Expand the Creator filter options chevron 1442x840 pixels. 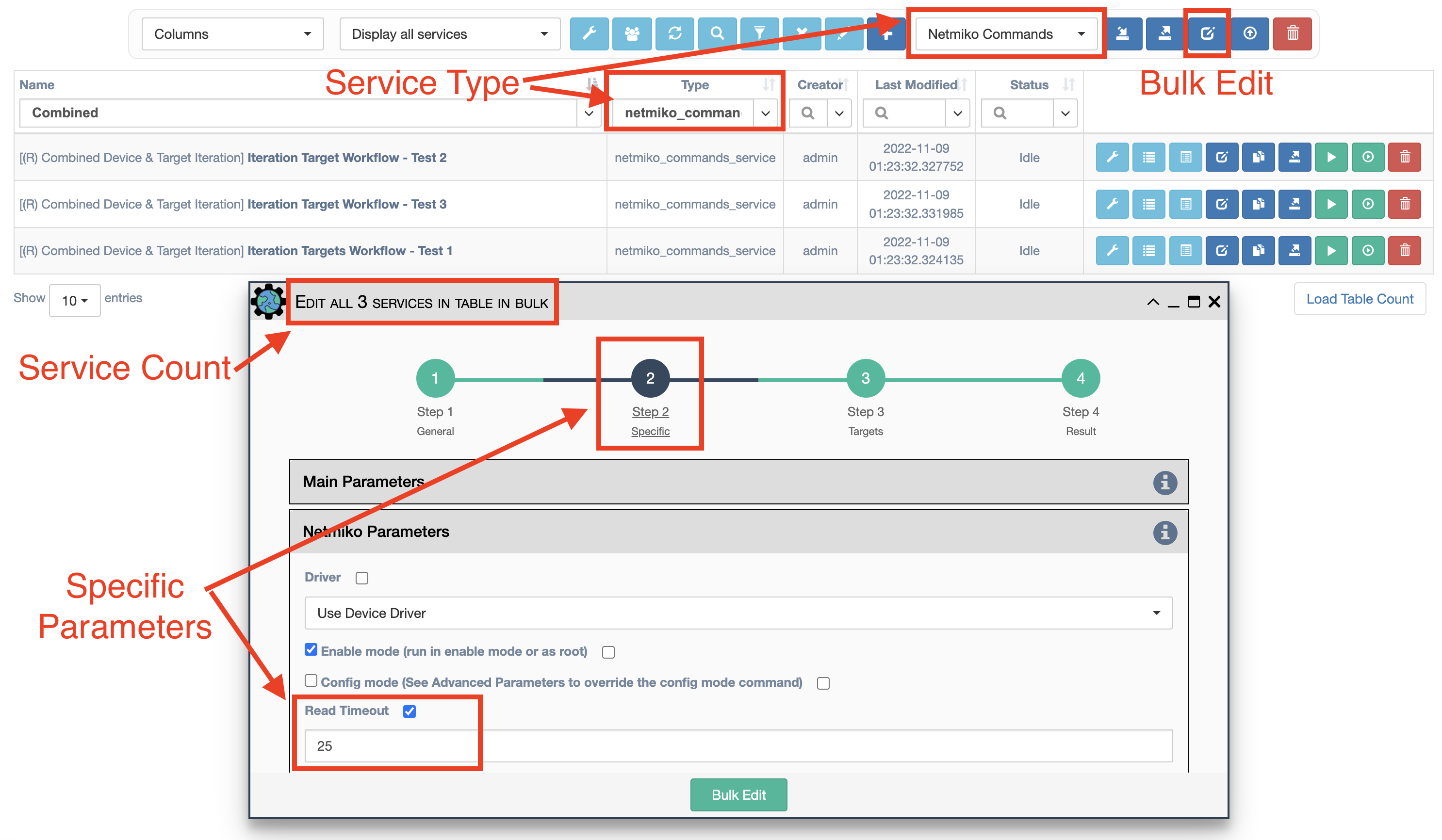click(x=839, y=113)
